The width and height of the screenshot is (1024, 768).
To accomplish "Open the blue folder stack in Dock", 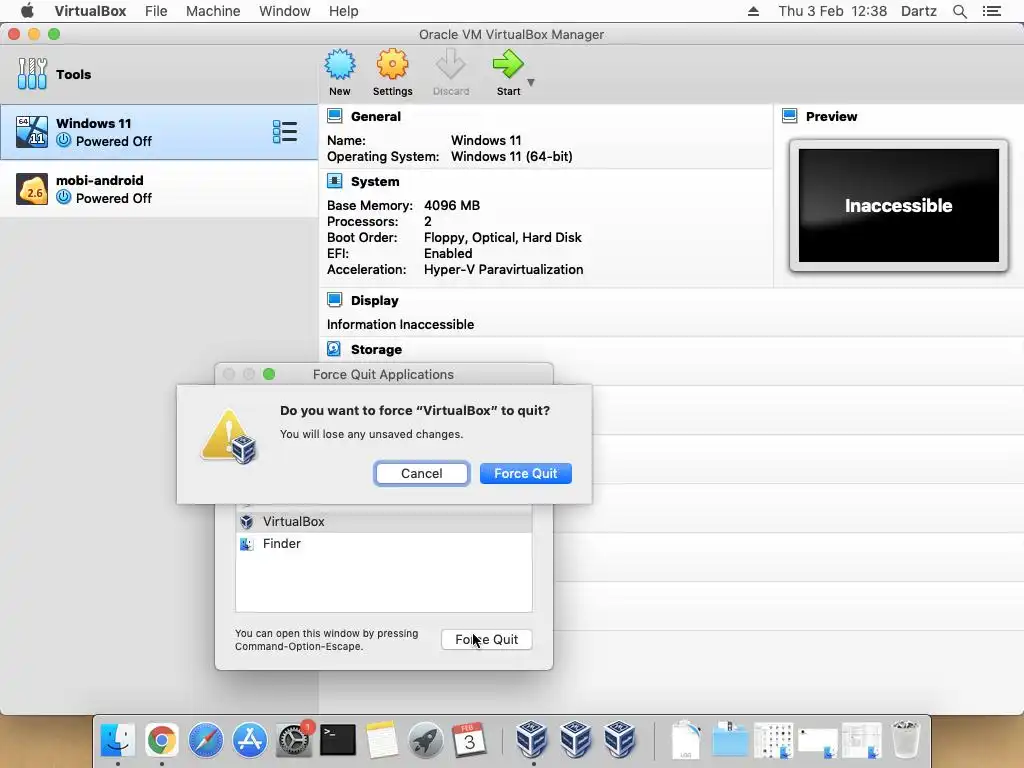I will point(729,739).
